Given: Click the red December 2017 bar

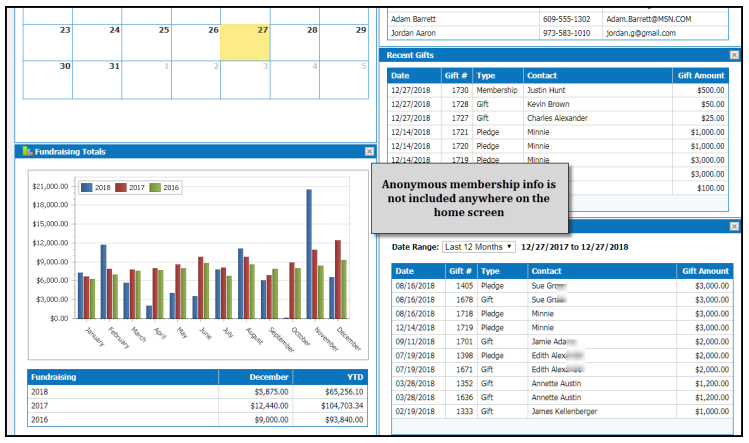Looking at the screenshot, I should [x=338, y=279].
